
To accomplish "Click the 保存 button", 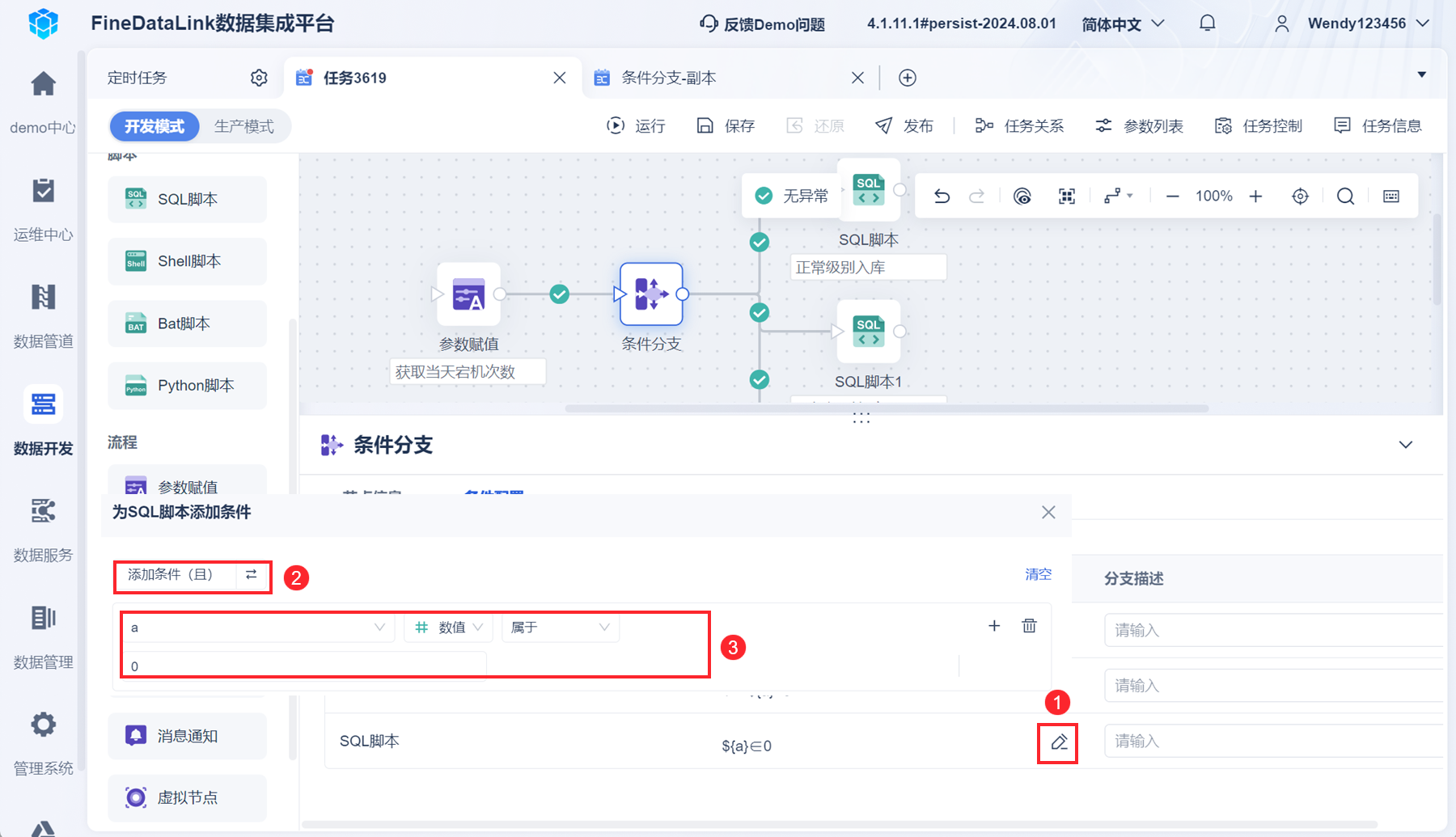I will [x=726, y=126].
